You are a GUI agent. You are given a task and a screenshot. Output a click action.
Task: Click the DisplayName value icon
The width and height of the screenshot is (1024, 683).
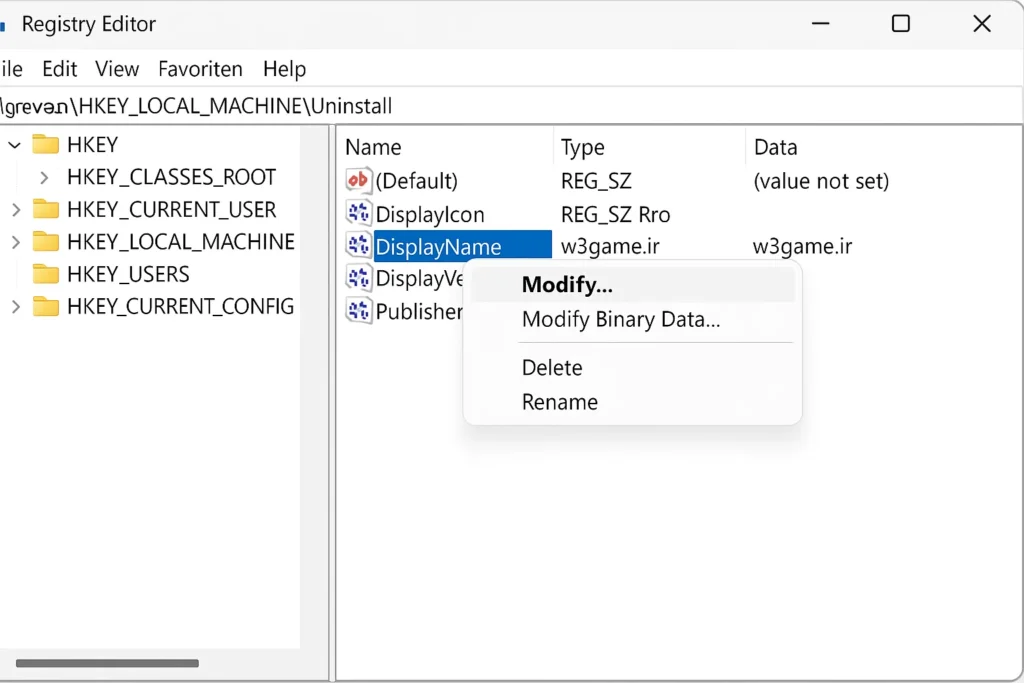(x=359, y=246)
